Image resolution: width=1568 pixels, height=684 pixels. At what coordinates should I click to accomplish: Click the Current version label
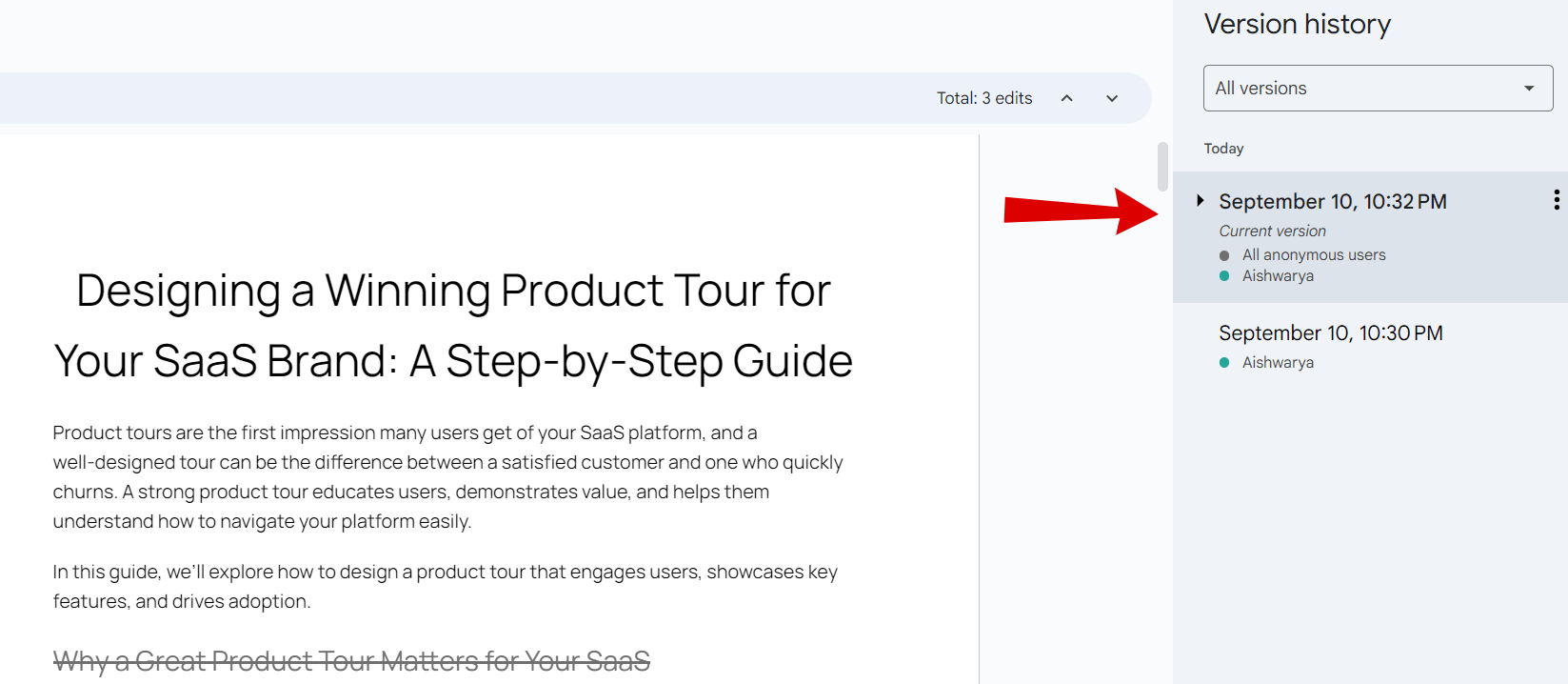(x=1272, y=230)
